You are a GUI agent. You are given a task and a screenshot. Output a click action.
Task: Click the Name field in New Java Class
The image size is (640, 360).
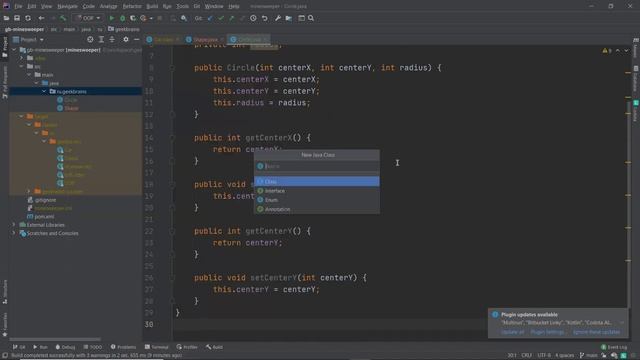pos(317,166)
